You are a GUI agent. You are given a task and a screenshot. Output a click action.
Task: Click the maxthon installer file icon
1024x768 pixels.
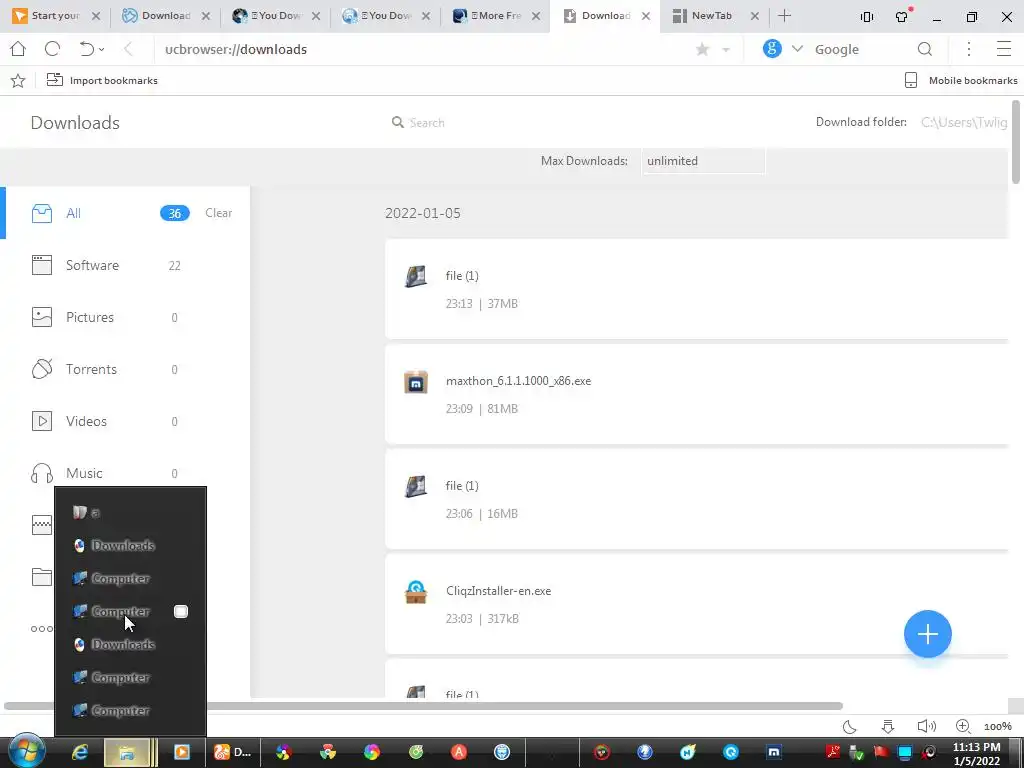[x=416, y=382]
